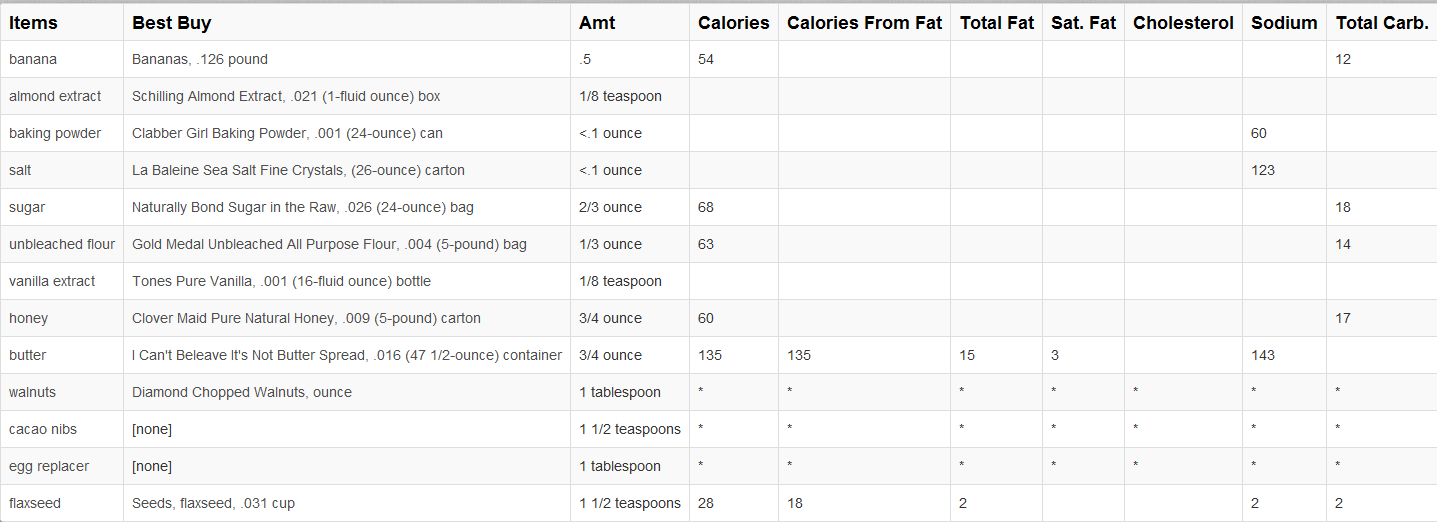The height and width of the screenshot is (522, 1437).
Task: Click the Sodium column header
Action: point(1284,22)
